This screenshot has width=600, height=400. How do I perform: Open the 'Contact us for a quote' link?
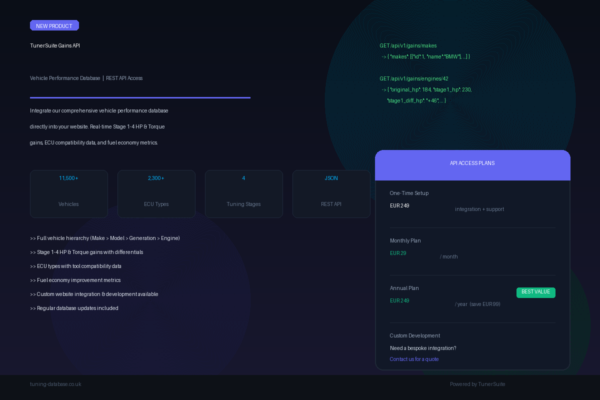point(414,359)
